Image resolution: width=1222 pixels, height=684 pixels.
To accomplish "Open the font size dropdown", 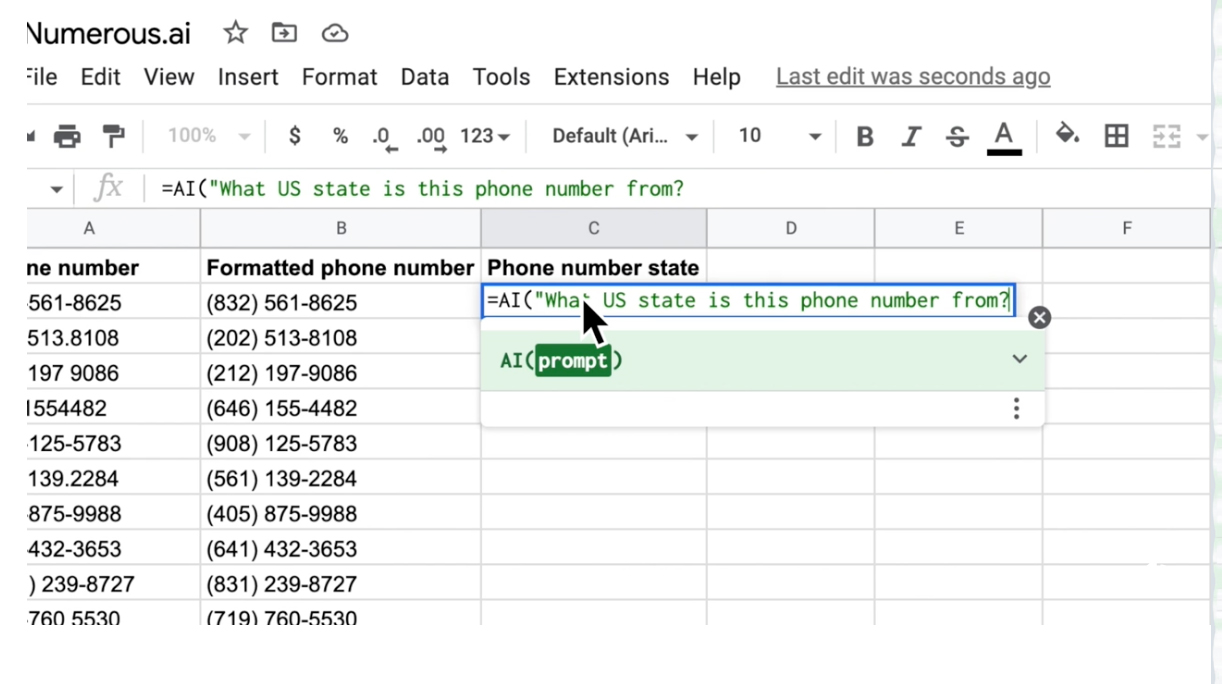I will pyautogui.click(x=775, y=135).
